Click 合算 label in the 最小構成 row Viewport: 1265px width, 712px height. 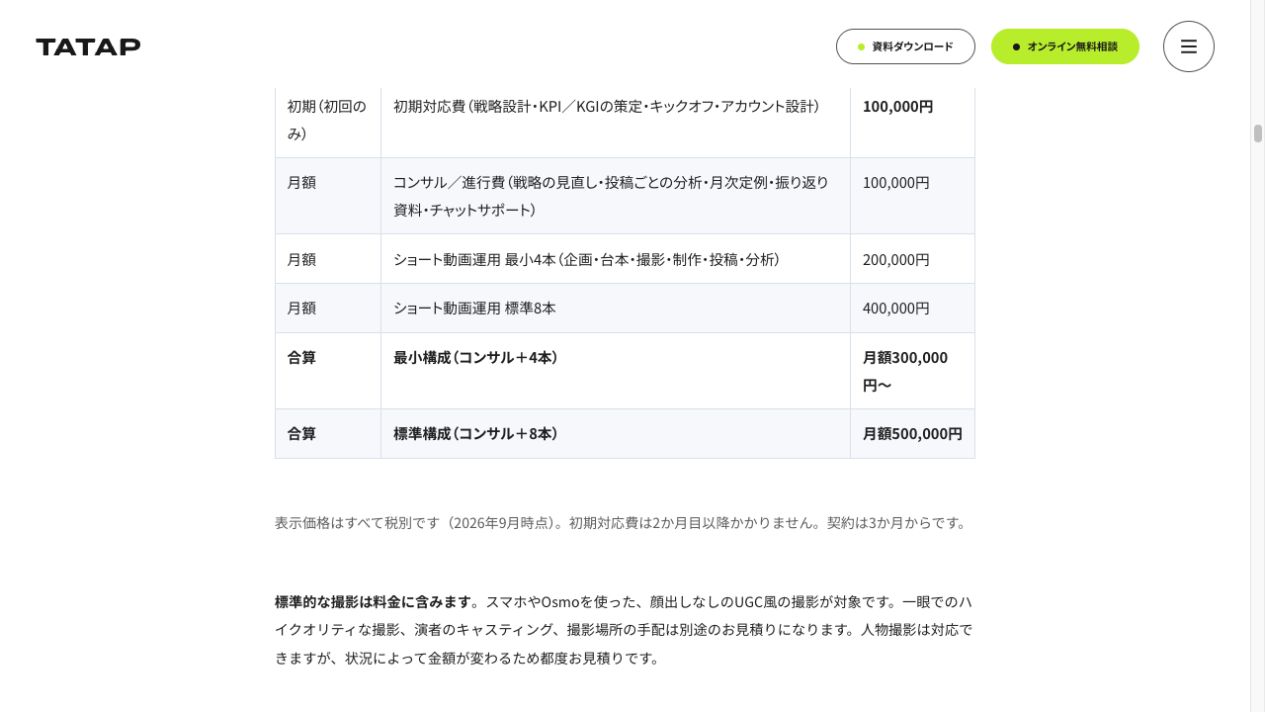(x=301, y=357)
